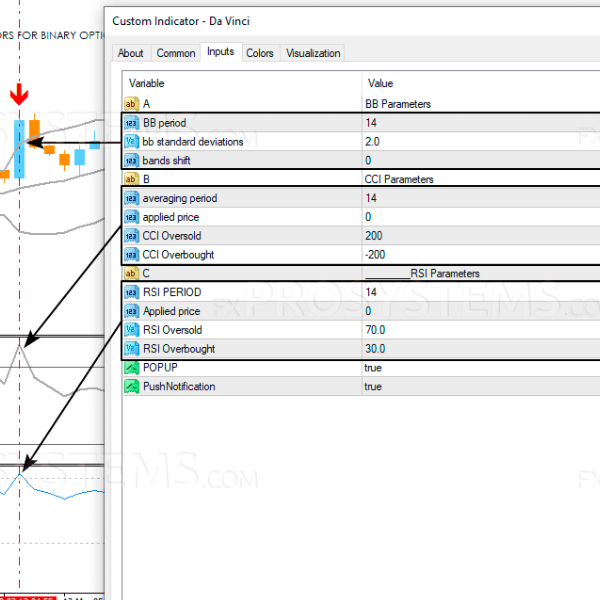
Task: Click the double icon for bb standard deviations
Action: point(131,142)
